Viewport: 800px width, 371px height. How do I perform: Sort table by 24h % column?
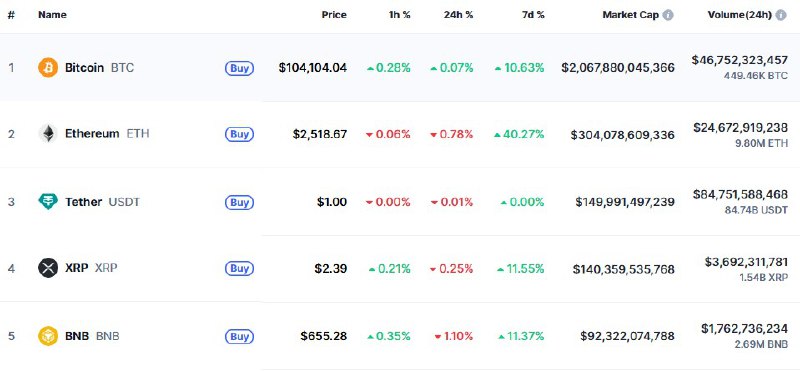click(x=458, y=15)
